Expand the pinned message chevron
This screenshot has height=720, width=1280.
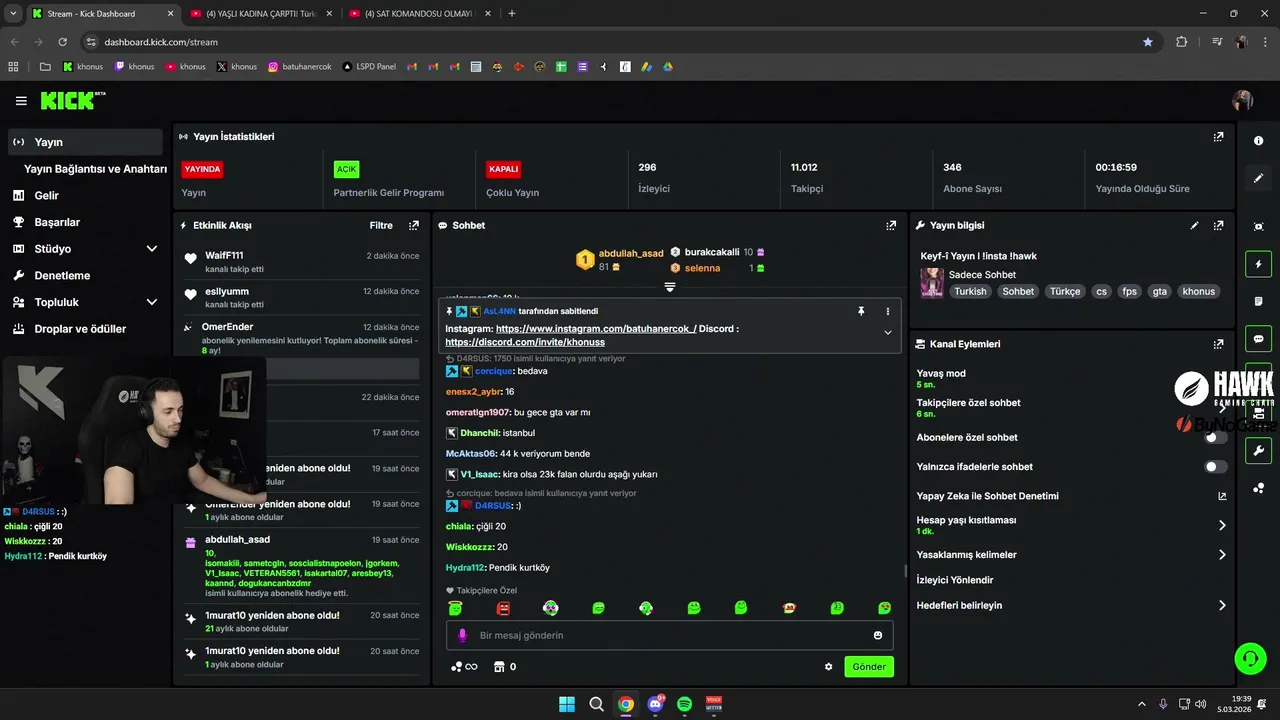coord(887,333)
